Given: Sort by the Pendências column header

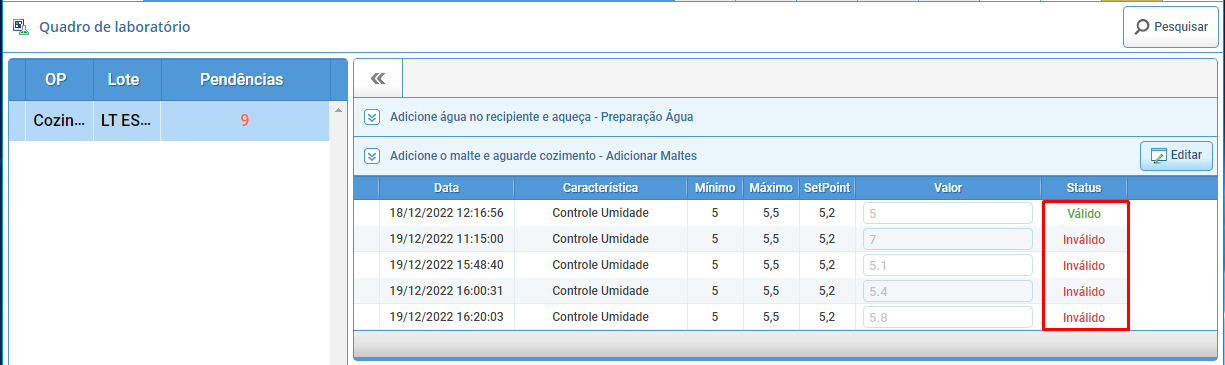Looking at the screenshot, I should (x=241, y=79).
